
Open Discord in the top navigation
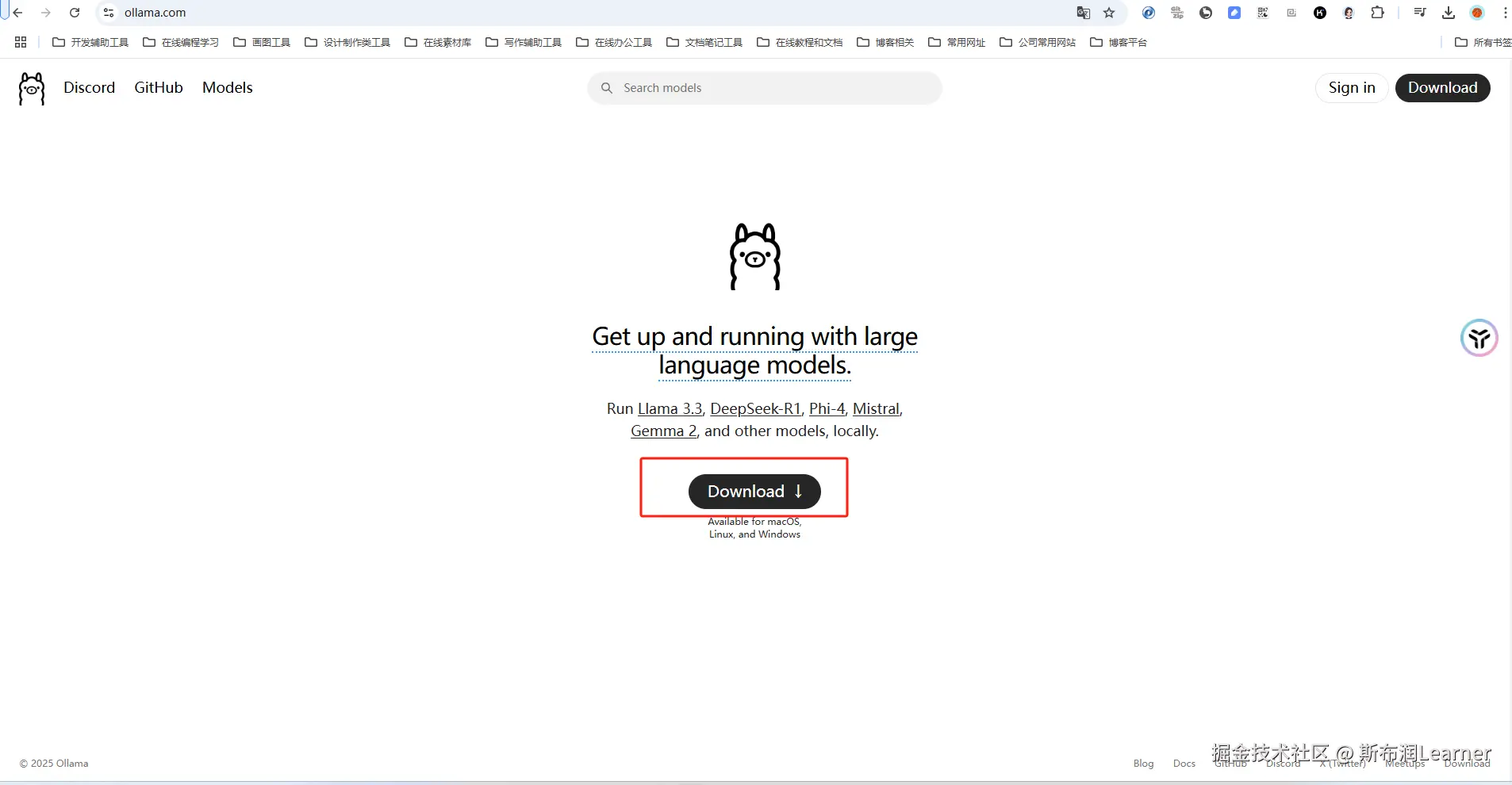pos(90,88)
